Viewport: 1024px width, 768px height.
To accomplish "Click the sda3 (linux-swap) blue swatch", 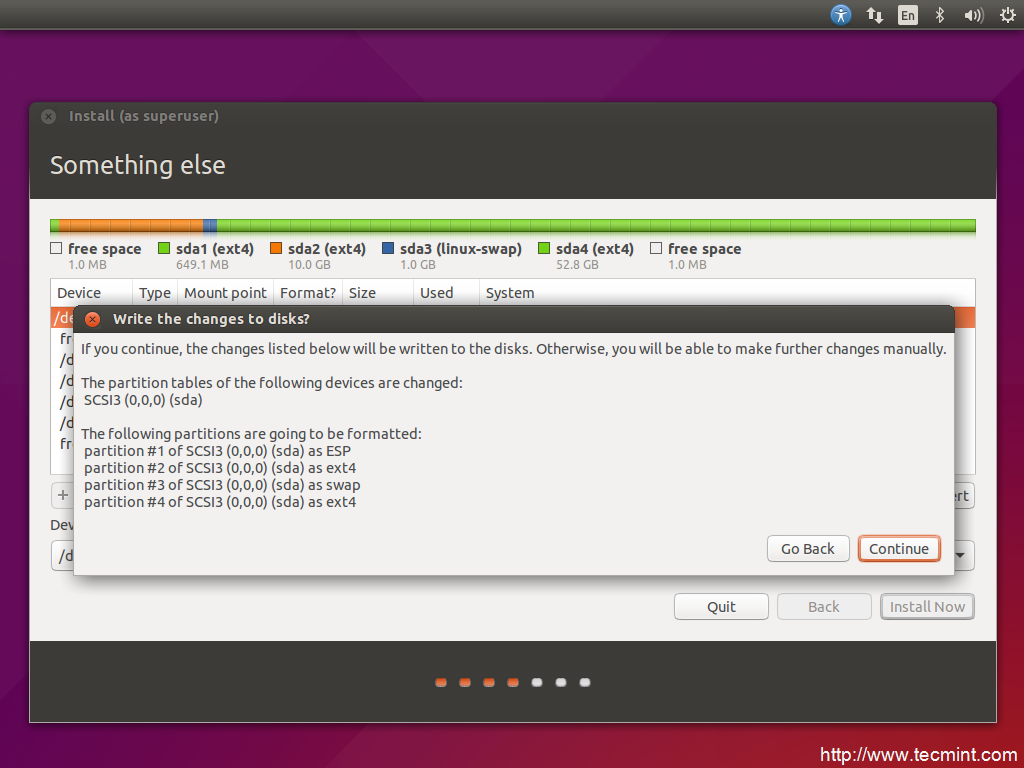I will coord(388,248).
